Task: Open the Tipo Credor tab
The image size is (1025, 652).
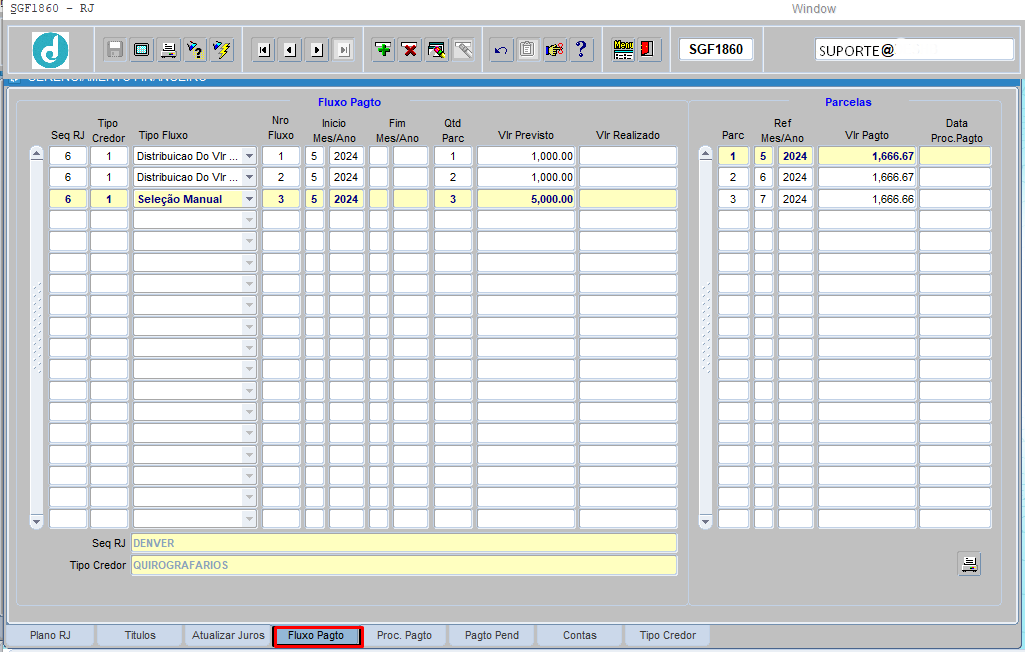Action: tap(667, 635)
